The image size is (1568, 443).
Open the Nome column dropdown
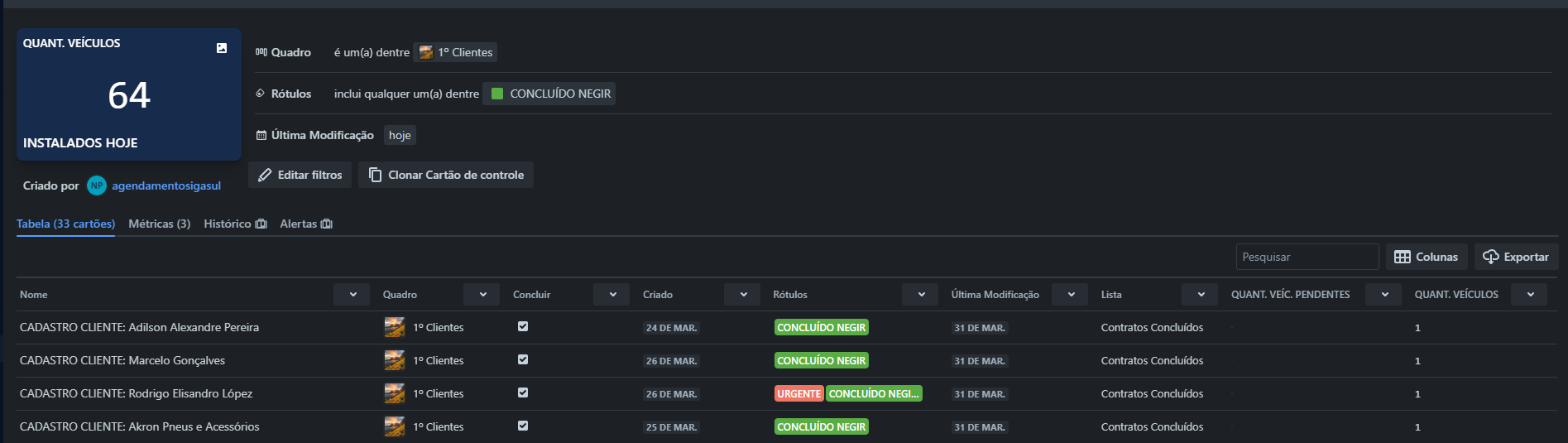352,294
